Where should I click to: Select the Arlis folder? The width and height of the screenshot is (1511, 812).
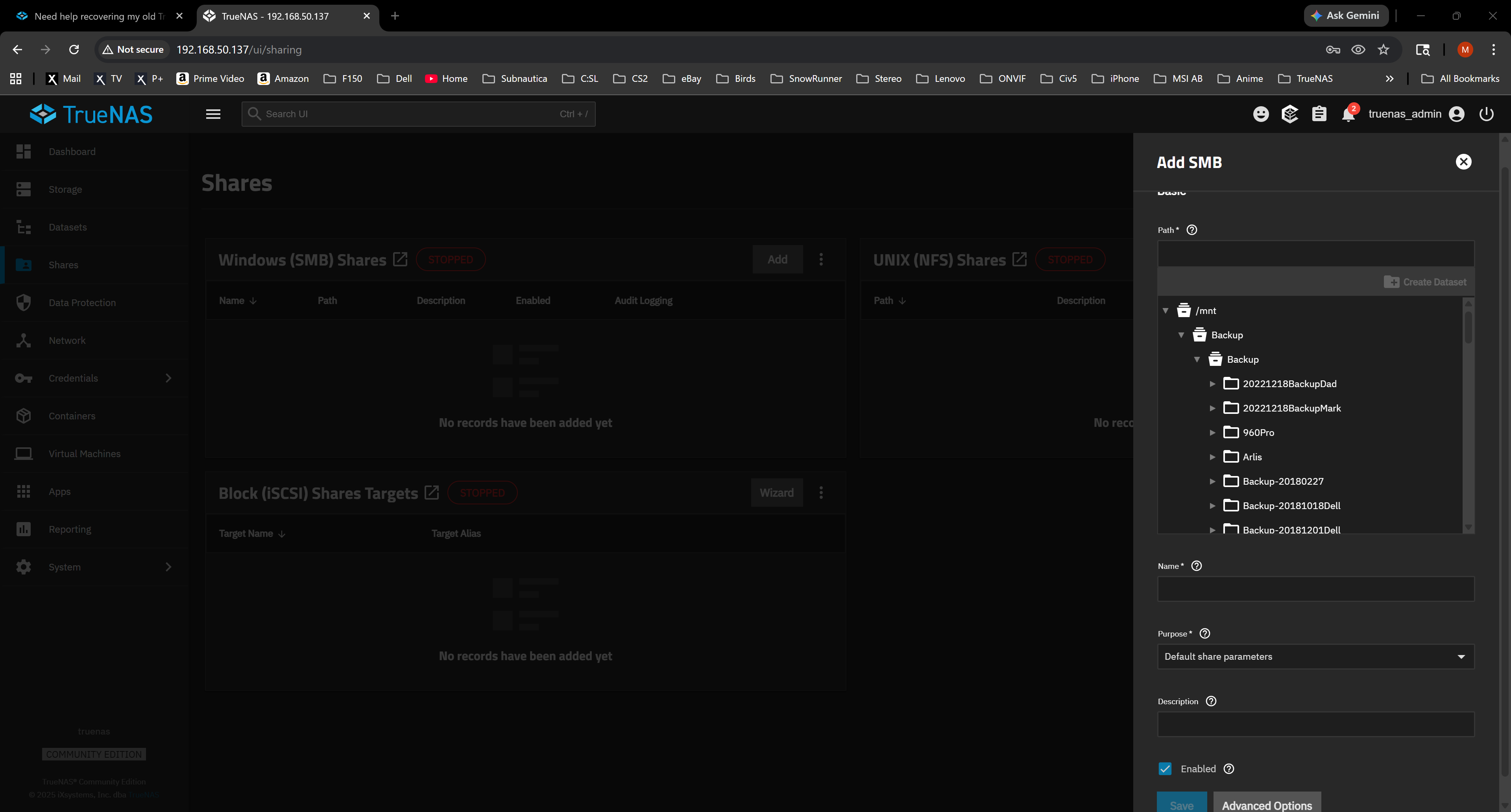point(1251,457)
